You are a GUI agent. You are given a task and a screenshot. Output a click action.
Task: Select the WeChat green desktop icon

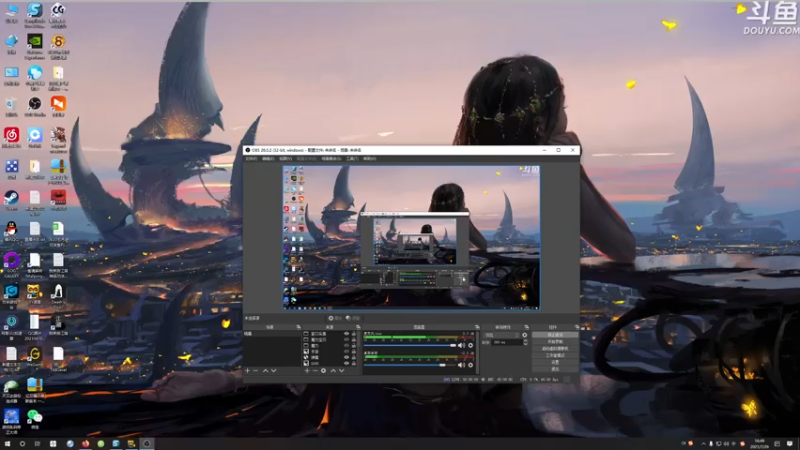tap(35, 419)
